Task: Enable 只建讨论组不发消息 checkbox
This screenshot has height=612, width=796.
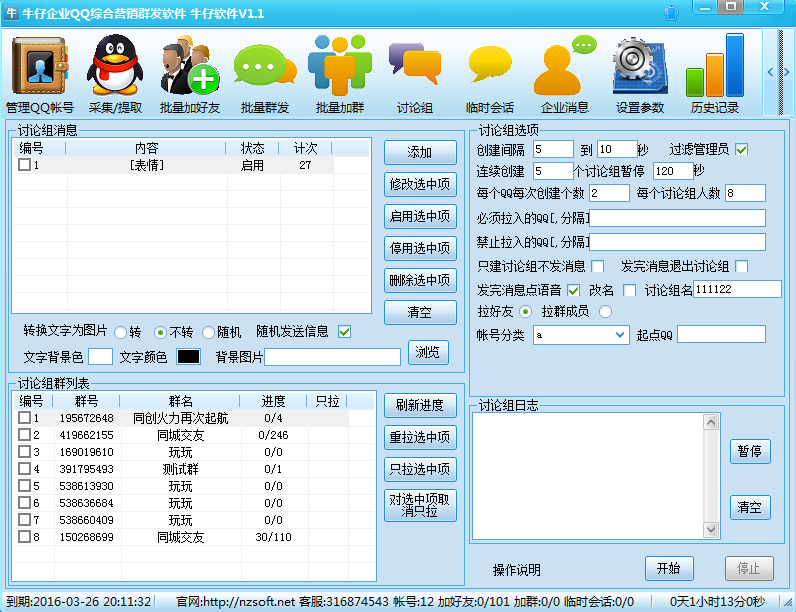Action: 598,266
